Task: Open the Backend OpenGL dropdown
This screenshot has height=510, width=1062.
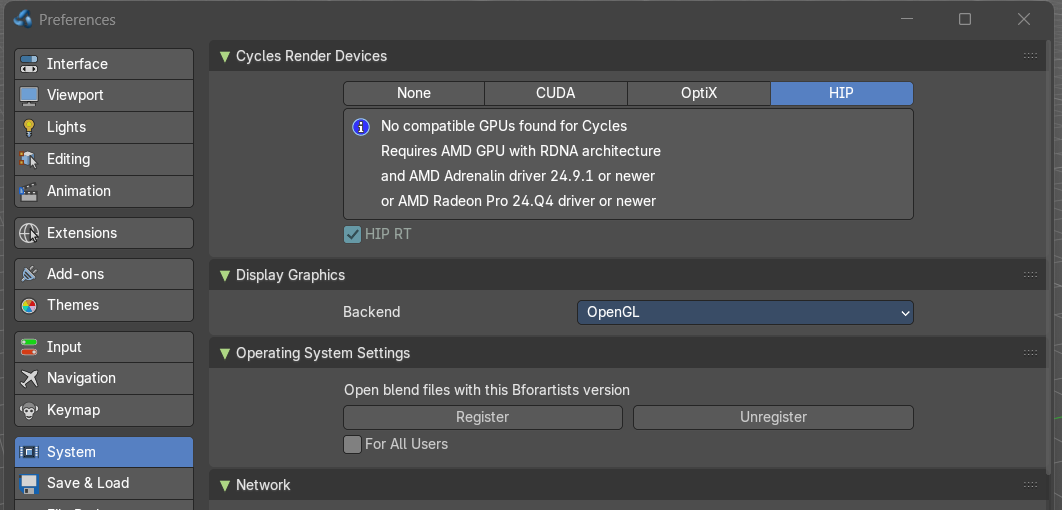Action: pyautogui.click(x=745, y=312)
